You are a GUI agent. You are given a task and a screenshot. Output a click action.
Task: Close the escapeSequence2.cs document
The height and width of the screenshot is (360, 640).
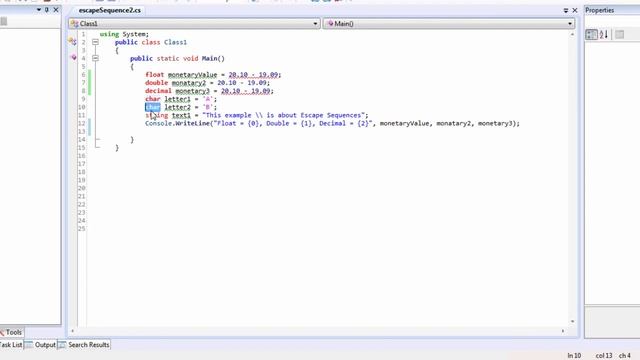(575, 11)
